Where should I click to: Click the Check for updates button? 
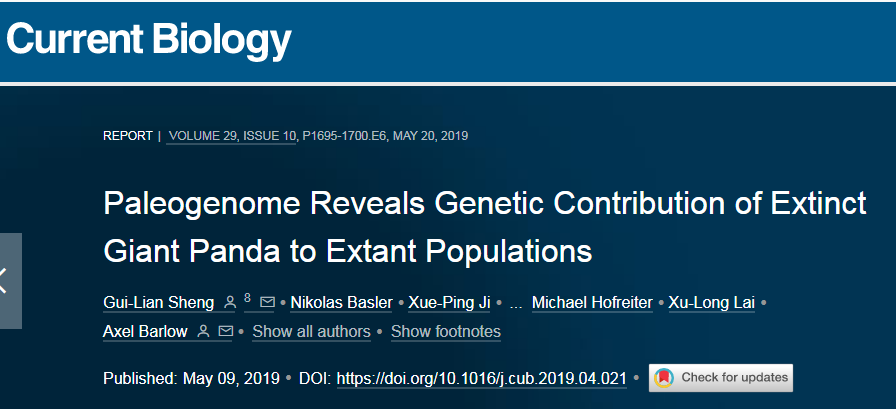[x=721, y=378]
